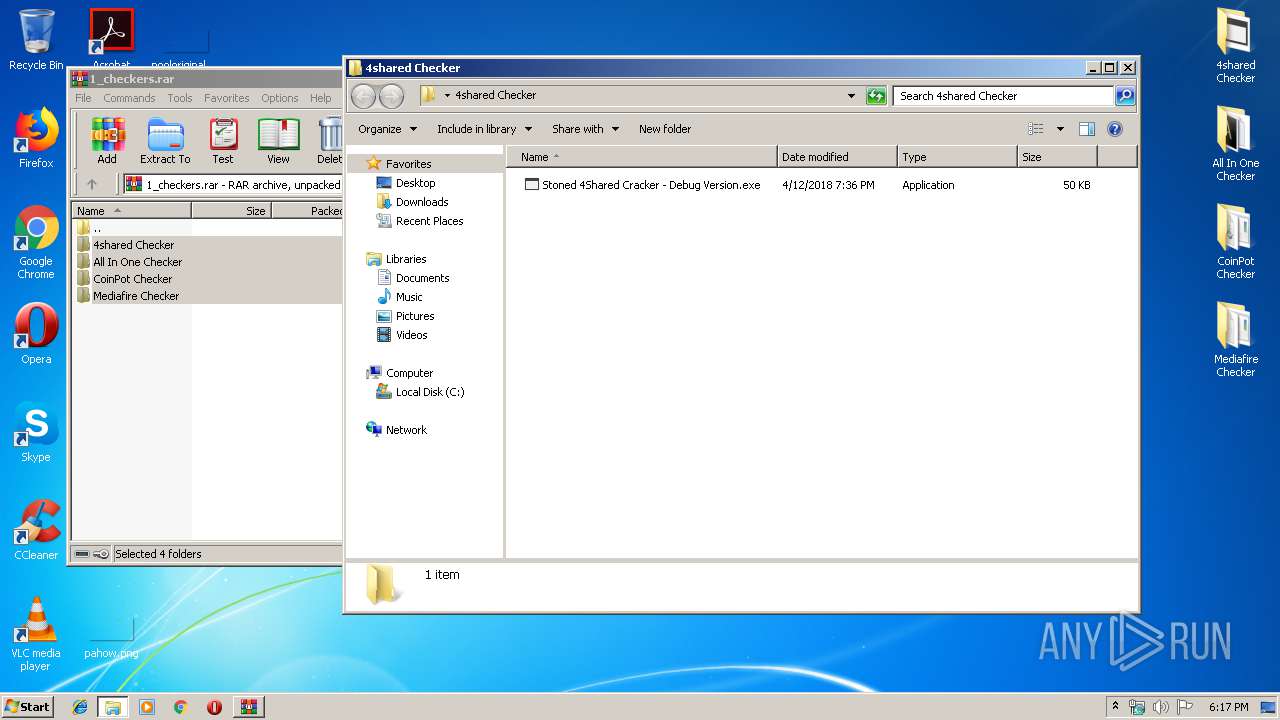1280x720 pixels.
Task: Click New folder button
Action: point(665,129)
